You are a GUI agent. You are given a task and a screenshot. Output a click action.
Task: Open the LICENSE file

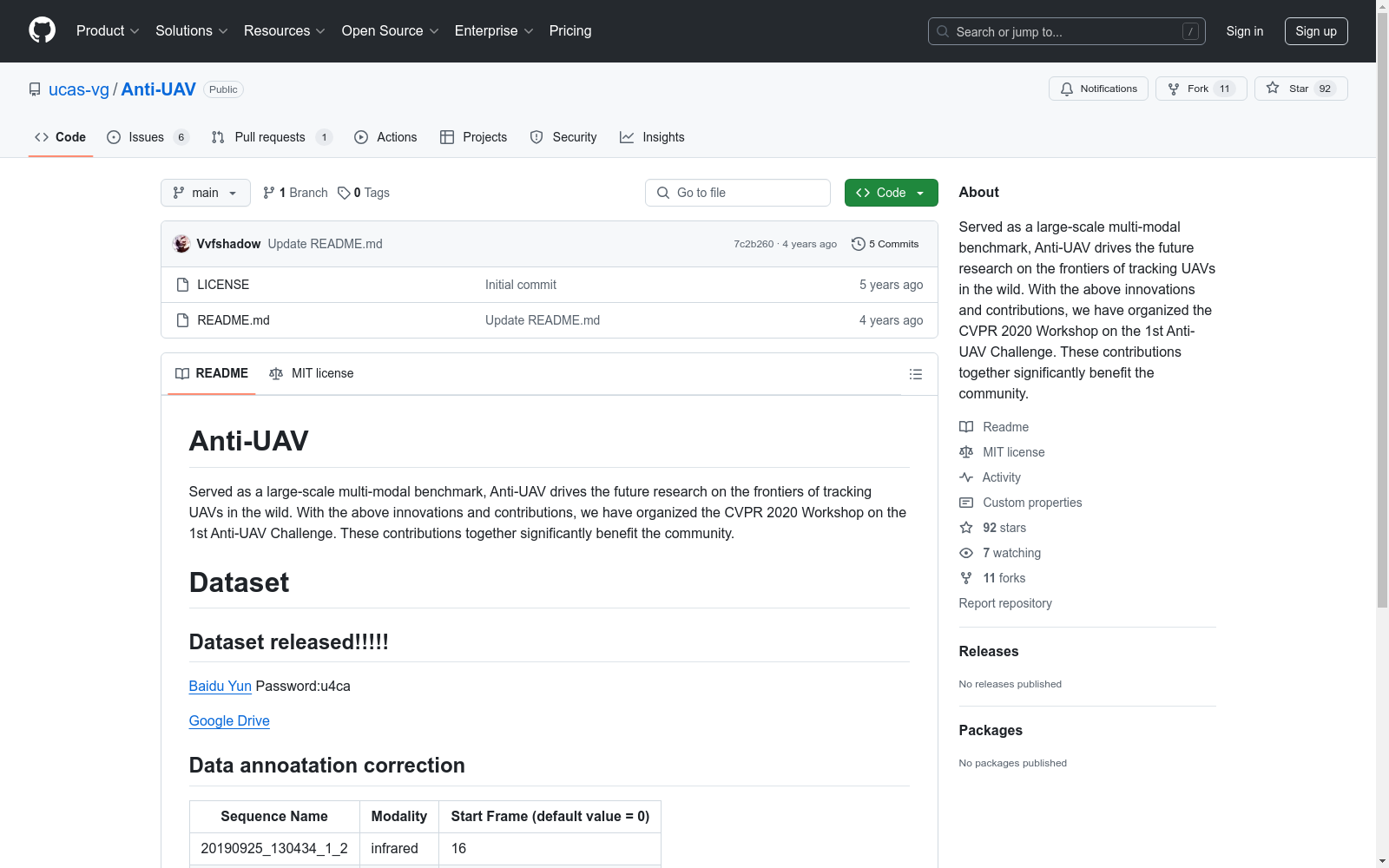pyautogui.click(x=223, y=285)
